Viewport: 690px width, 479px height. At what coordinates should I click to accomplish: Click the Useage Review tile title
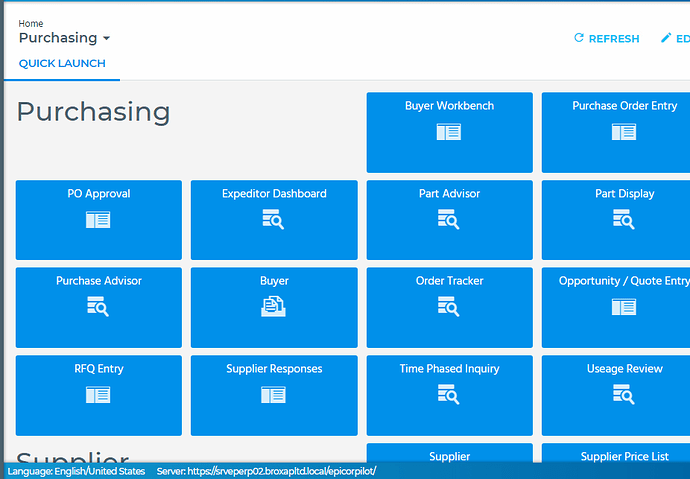coord(624,369)
